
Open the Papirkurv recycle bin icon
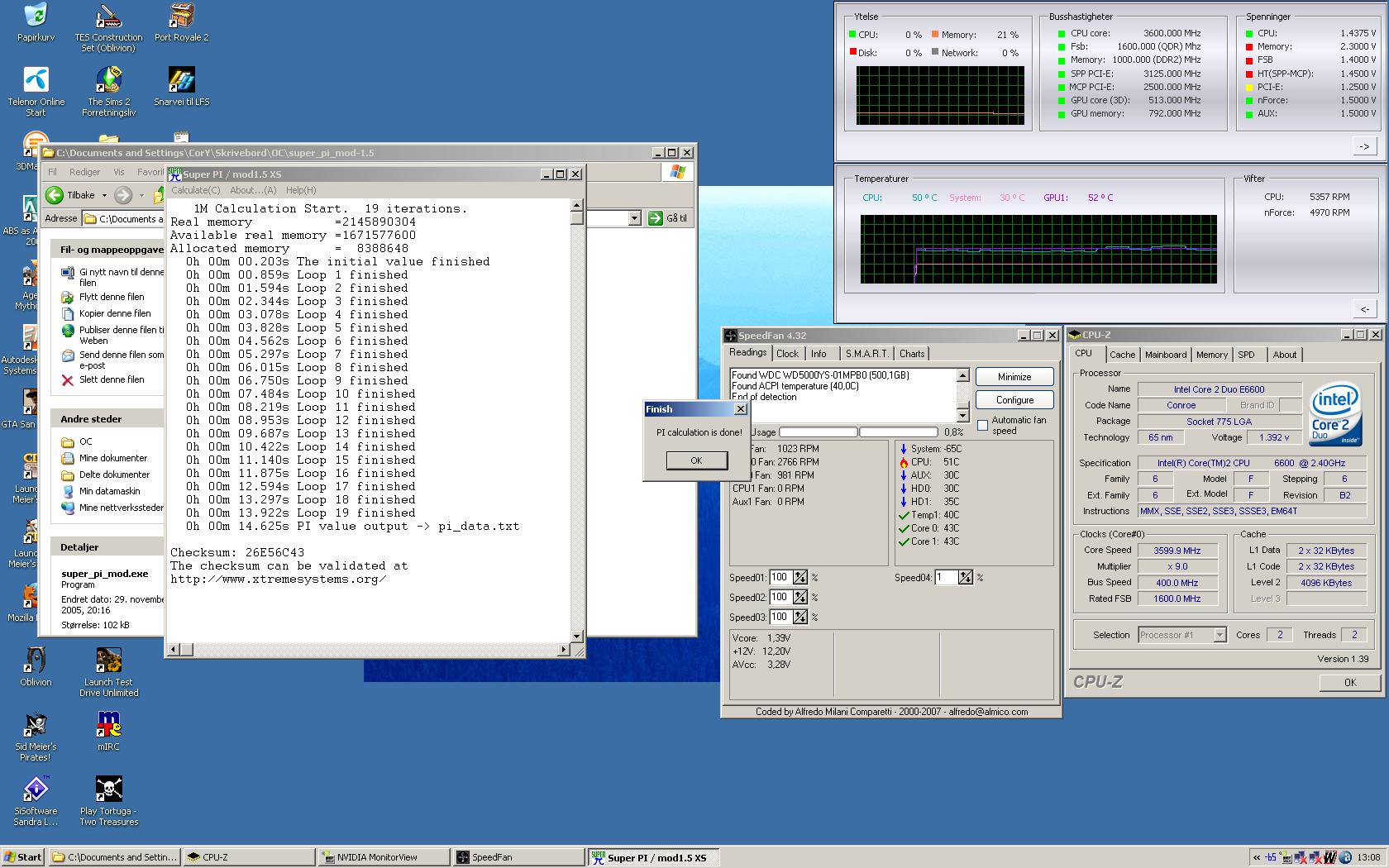point(36,22)
